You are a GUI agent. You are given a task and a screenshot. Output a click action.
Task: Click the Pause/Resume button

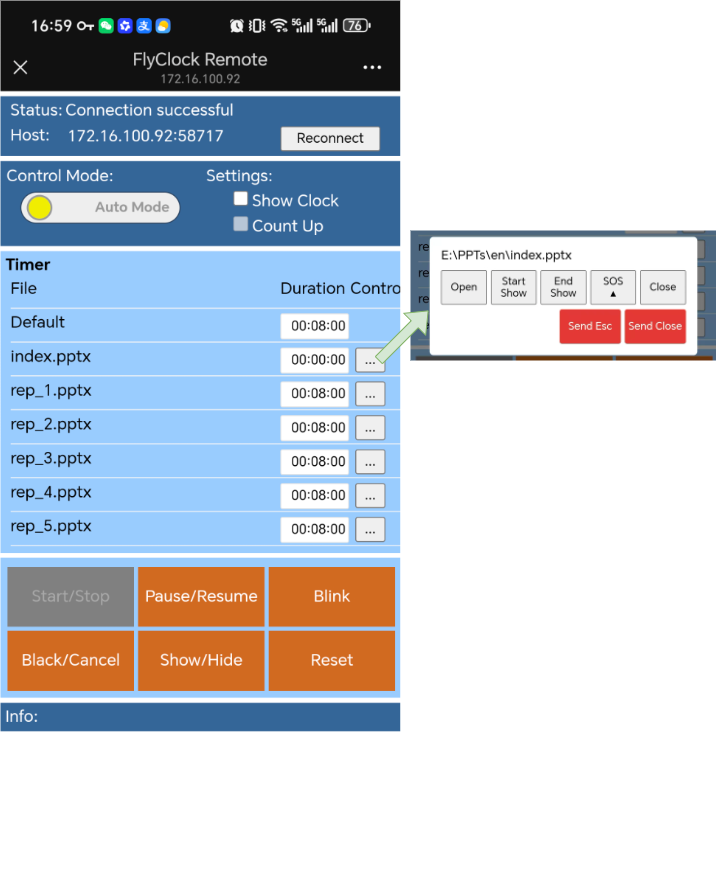click(x=201, y=597)
